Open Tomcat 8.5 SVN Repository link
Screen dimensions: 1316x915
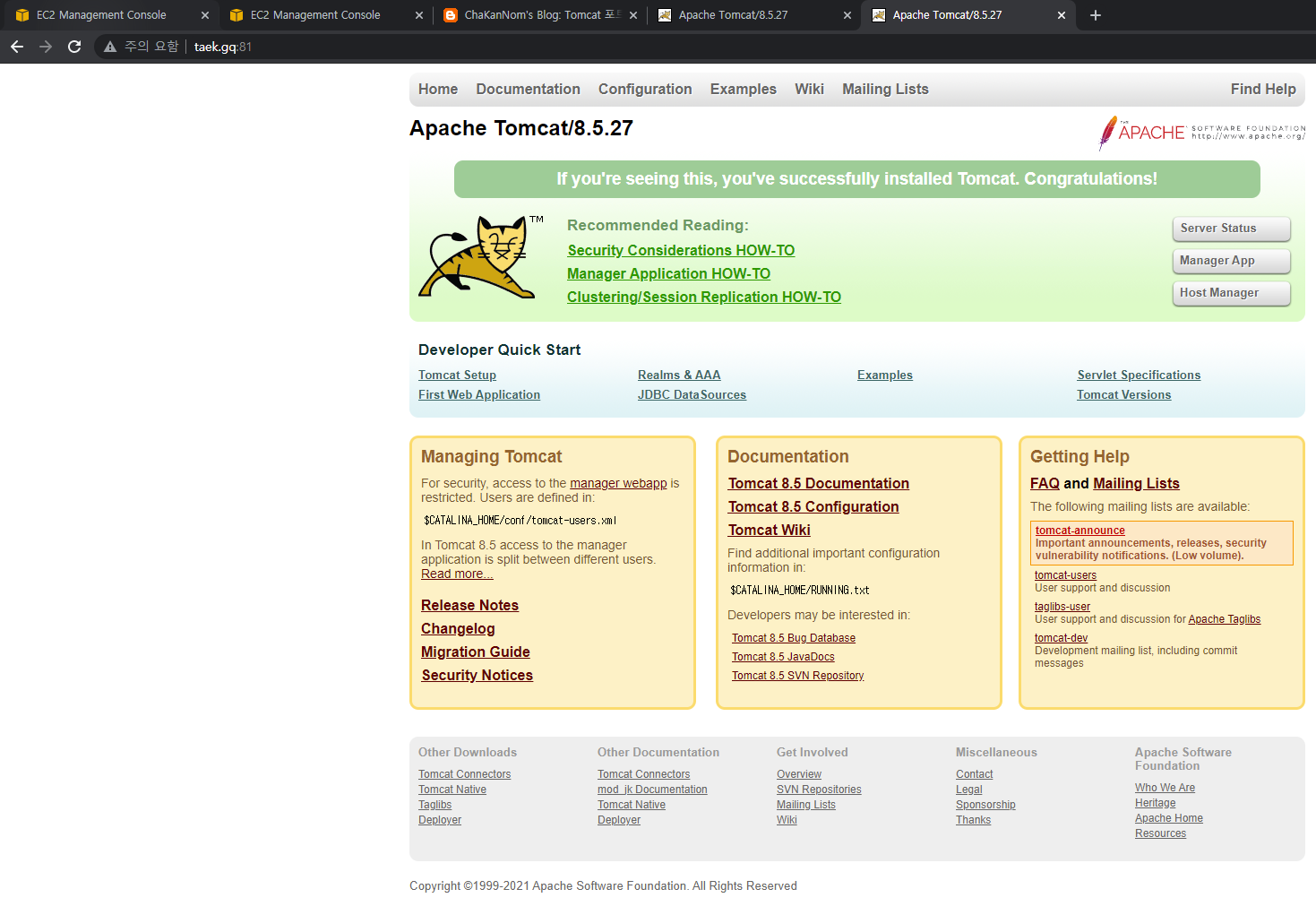(x=798, y=676)
